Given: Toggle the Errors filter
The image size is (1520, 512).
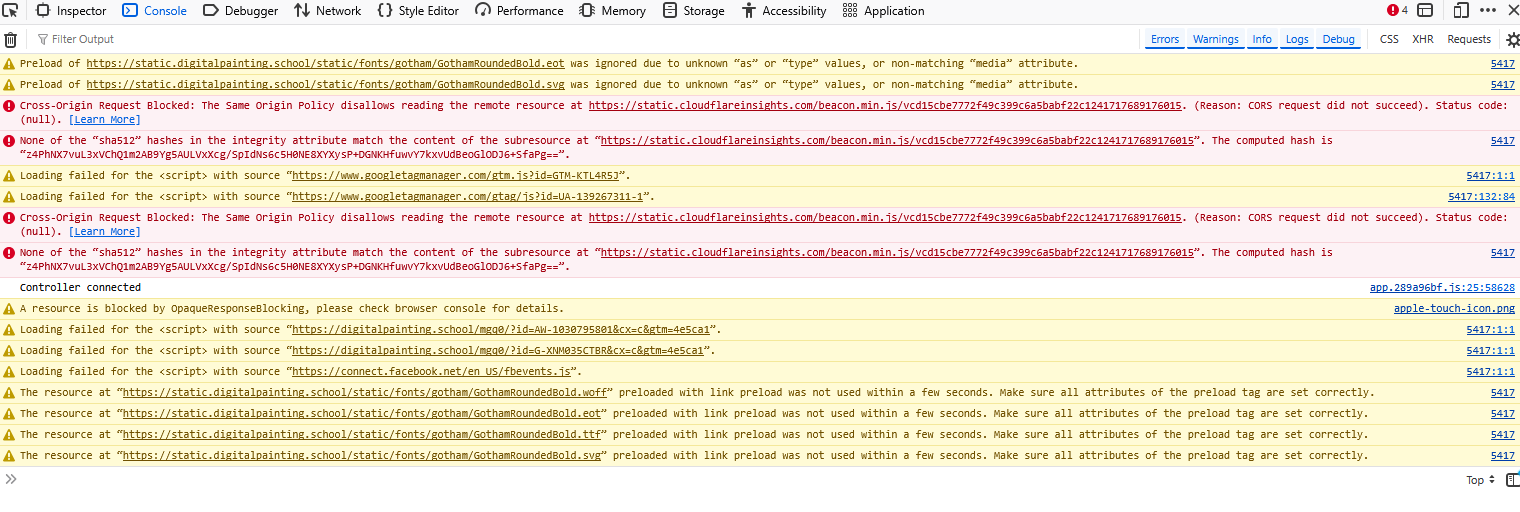Looking at the screenshot, I should click(1164, 40).
